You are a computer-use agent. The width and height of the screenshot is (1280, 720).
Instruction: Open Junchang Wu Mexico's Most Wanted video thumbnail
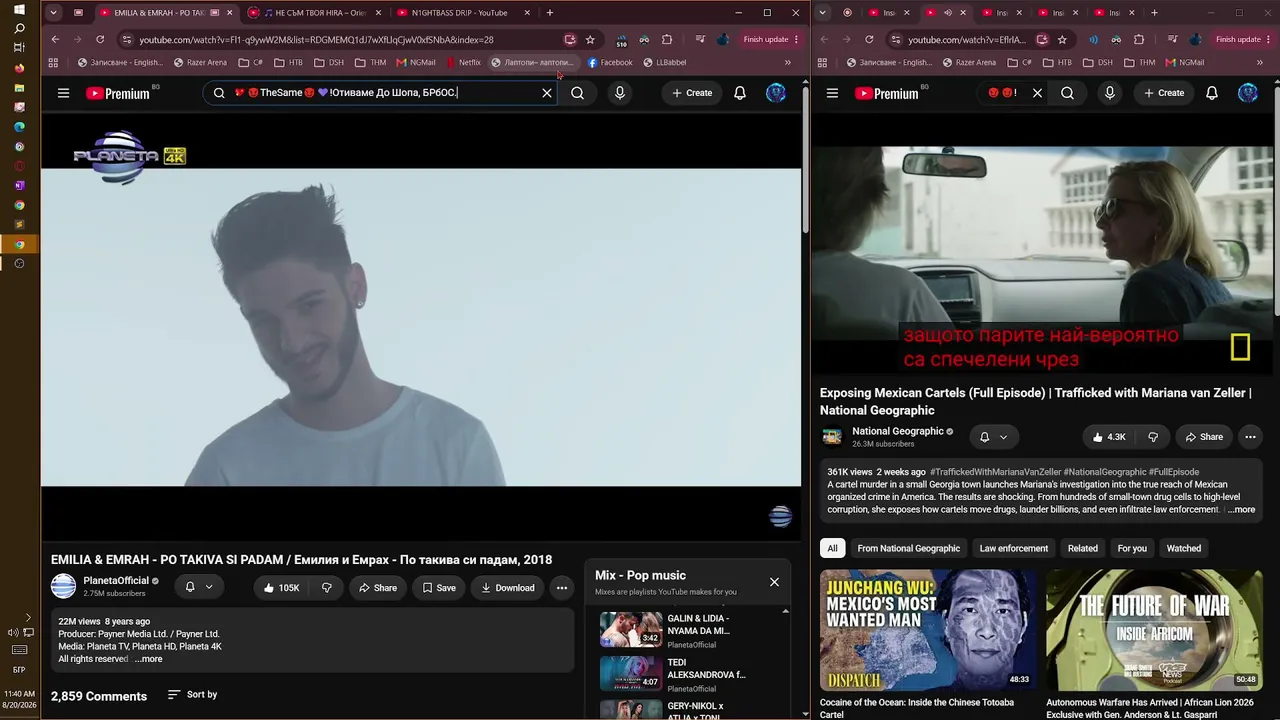[x=928, y=630]
